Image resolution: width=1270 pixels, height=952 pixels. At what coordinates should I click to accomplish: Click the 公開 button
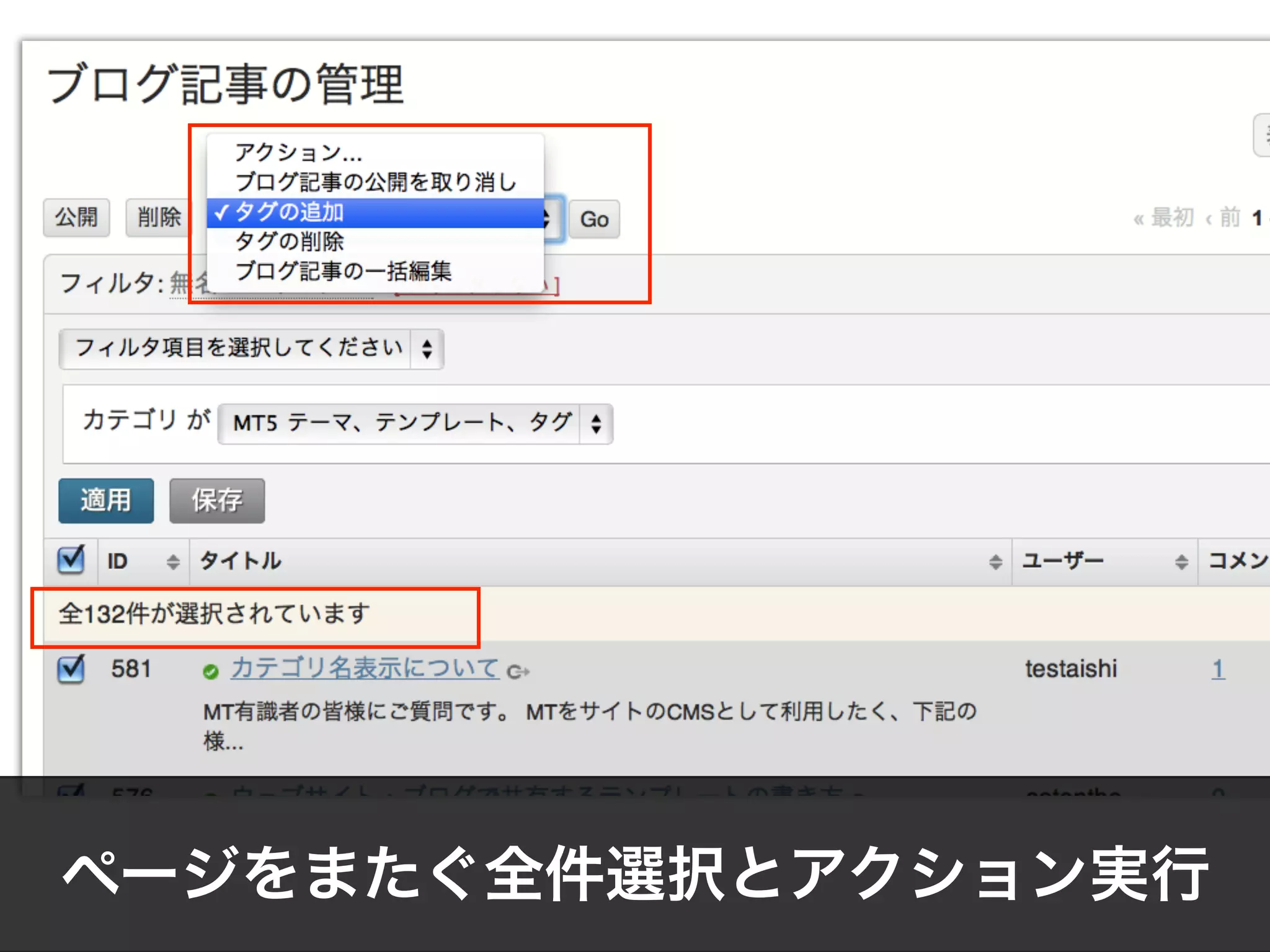(x=76, y=218)
